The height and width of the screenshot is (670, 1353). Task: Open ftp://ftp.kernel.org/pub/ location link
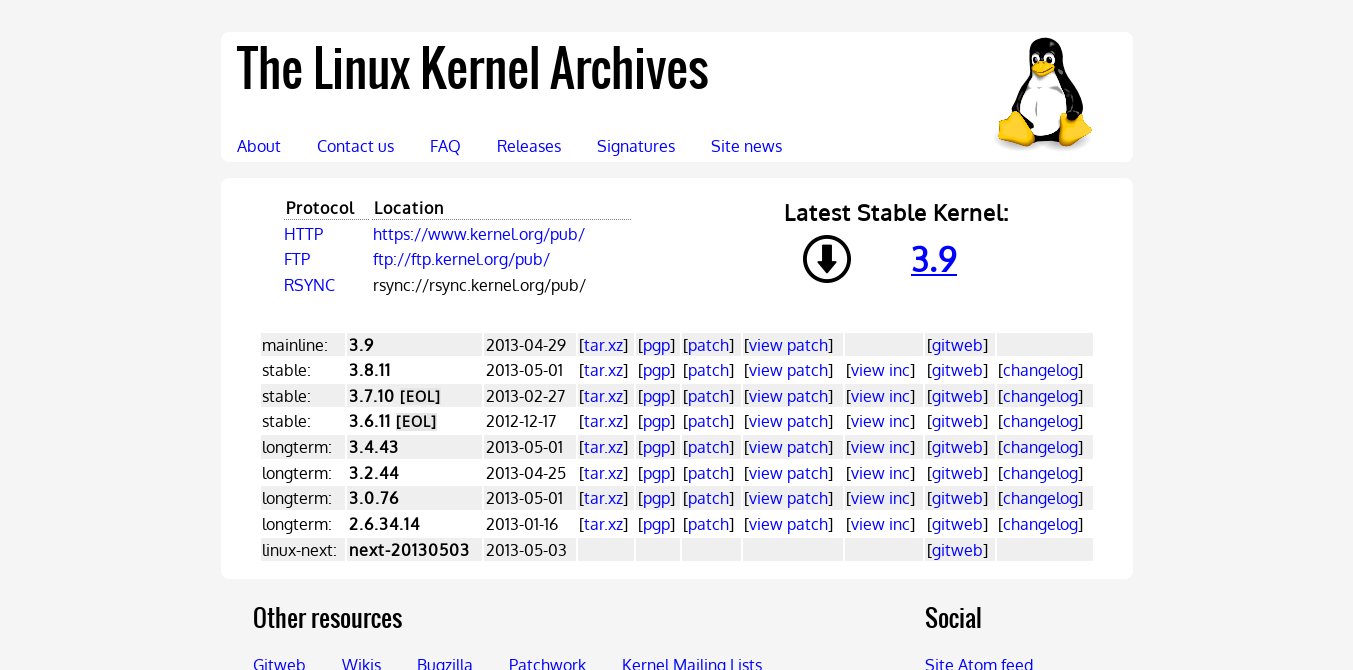(461, 259)
